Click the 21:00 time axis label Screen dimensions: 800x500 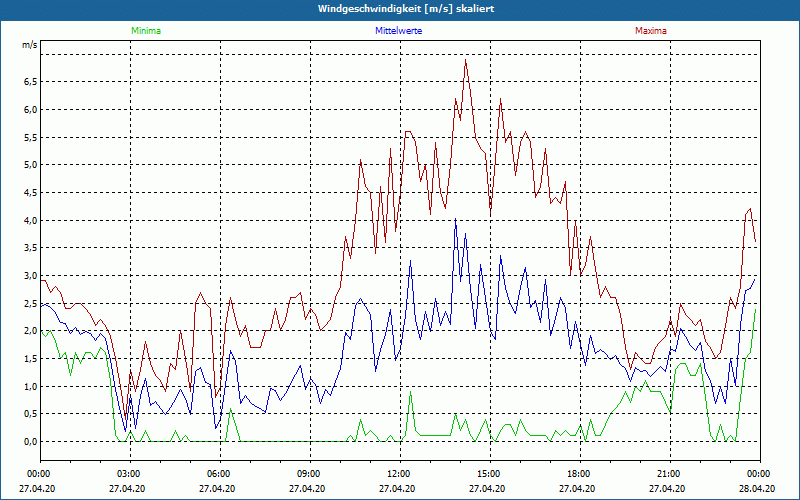(670, 474)
